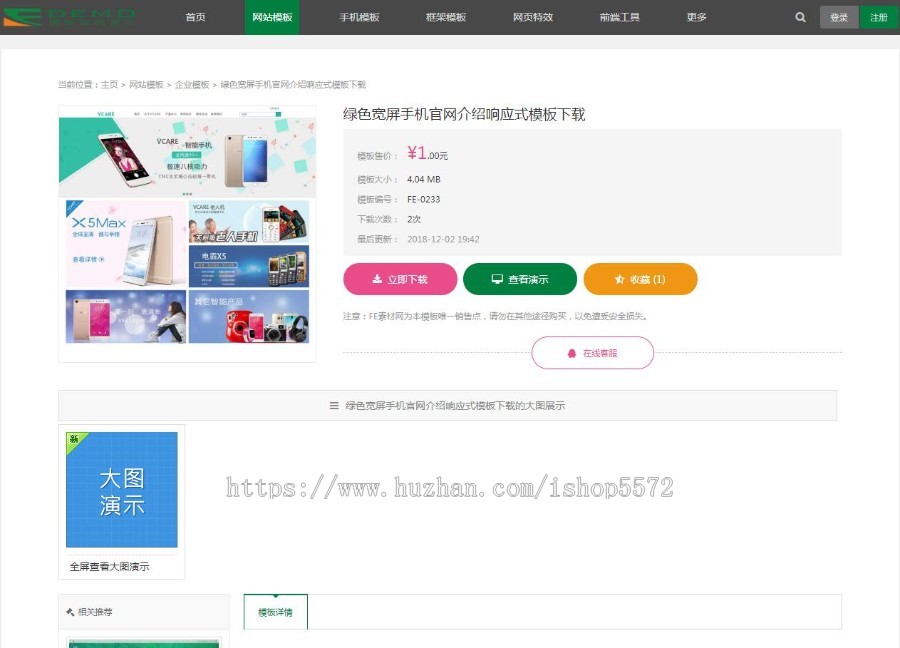Click the list icon beside 大图展示 heading
Viewport: 900px width, 648px height.
coord(331,405)
